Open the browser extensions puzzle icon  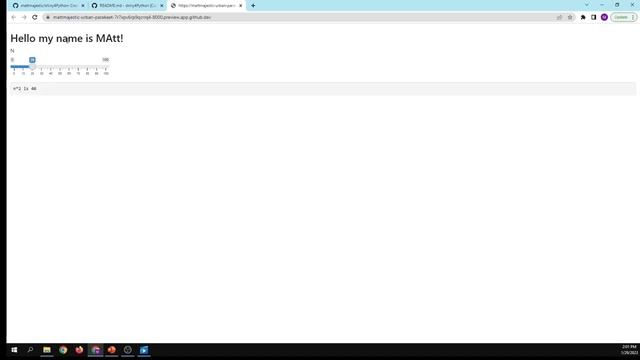click(583, 17)
